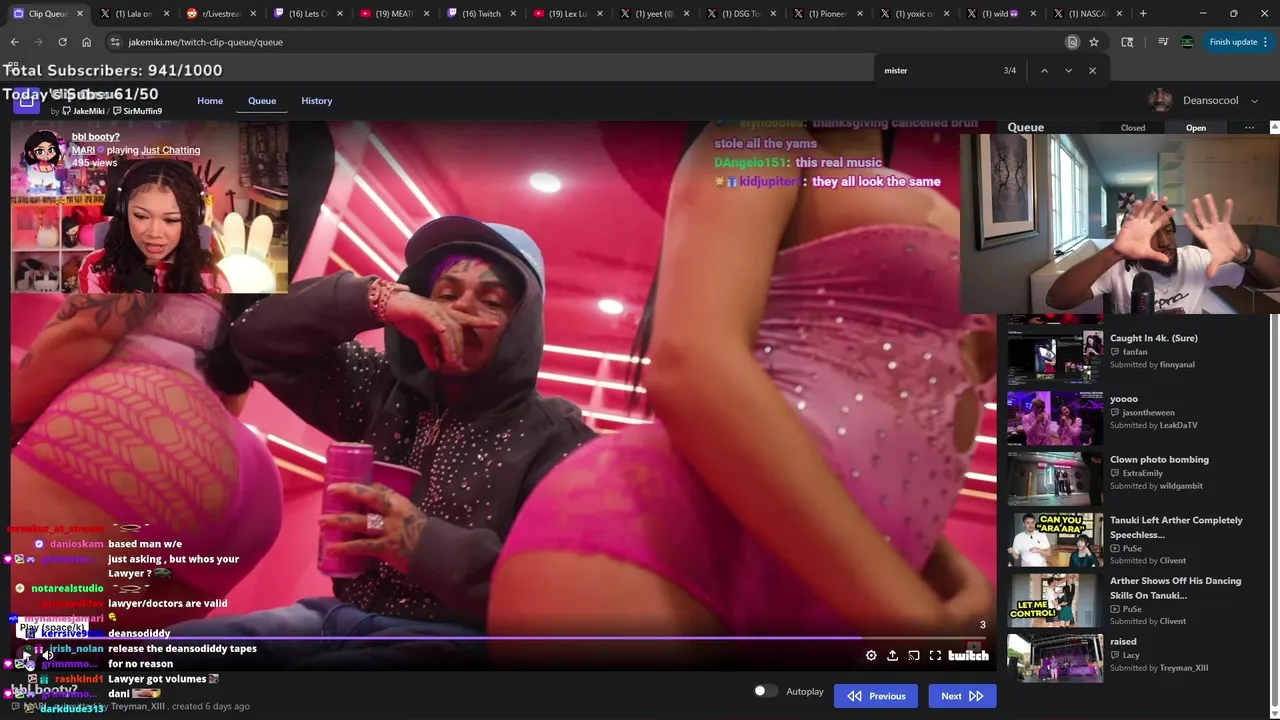Click the share clip upload icon
Screen dimensions: 1280x720
click(x=892, y=656)
